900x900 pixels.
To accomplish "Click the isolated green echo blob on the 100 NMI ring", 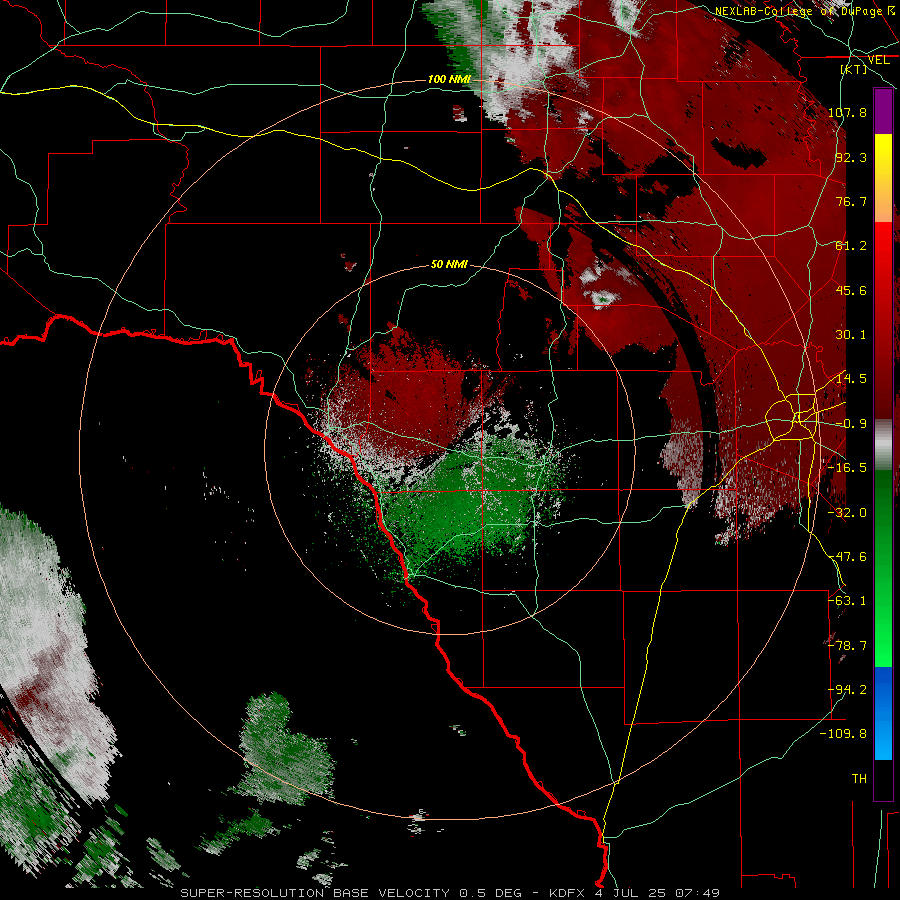I will click(284, 749).
